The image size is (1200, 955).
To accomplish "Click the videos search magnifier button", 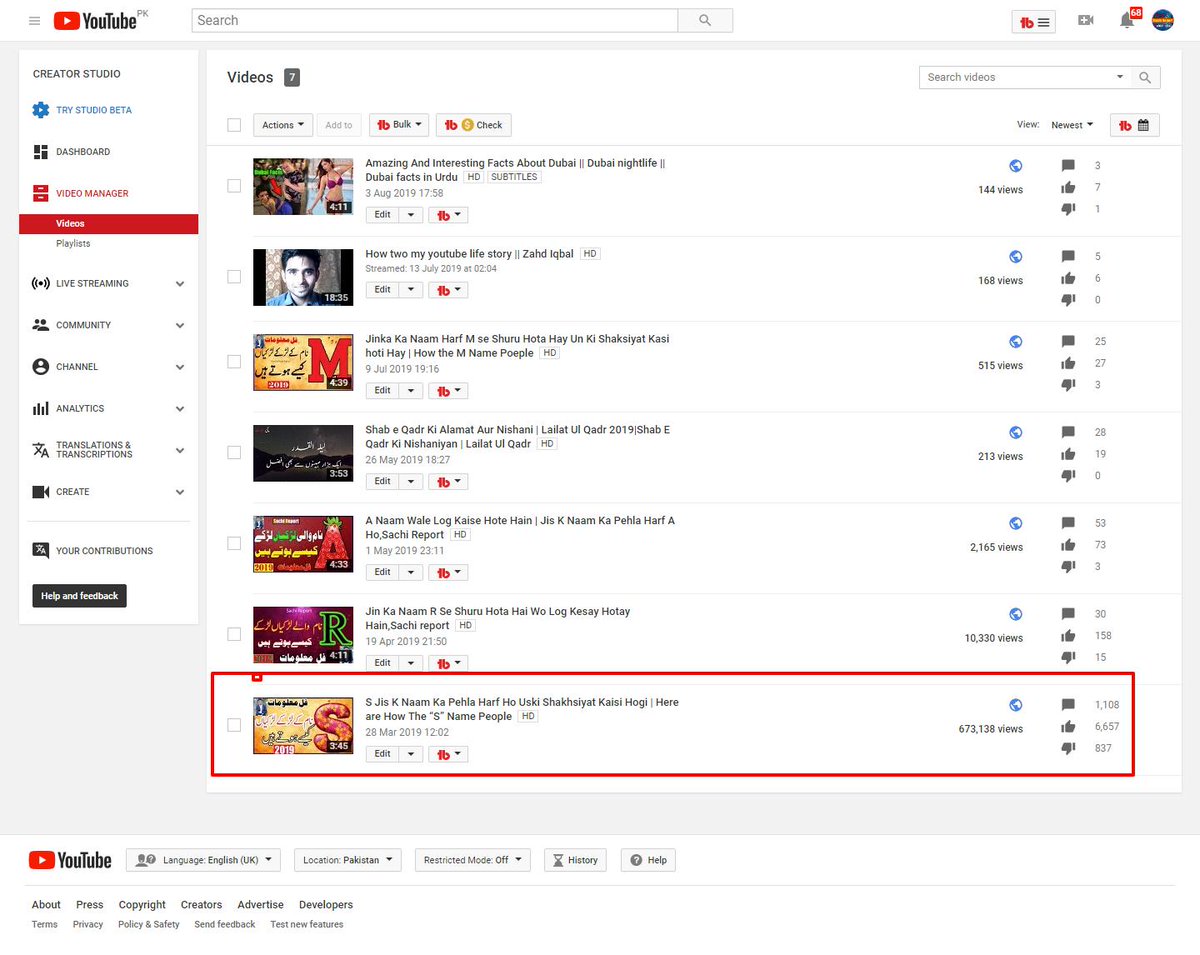I will (1146, 77).
